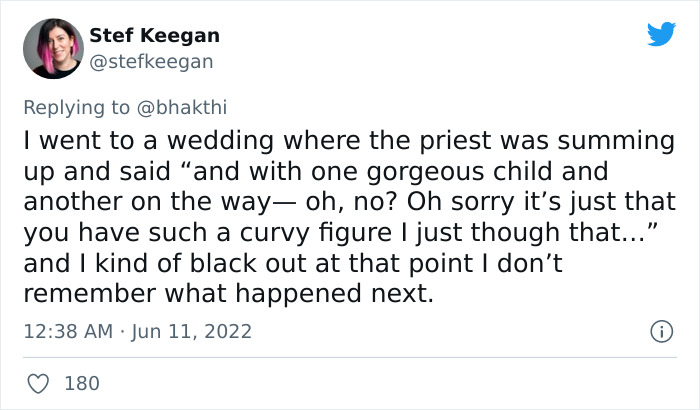
Task: Open the @stefkeegan handle link
Action: (151, 62)
